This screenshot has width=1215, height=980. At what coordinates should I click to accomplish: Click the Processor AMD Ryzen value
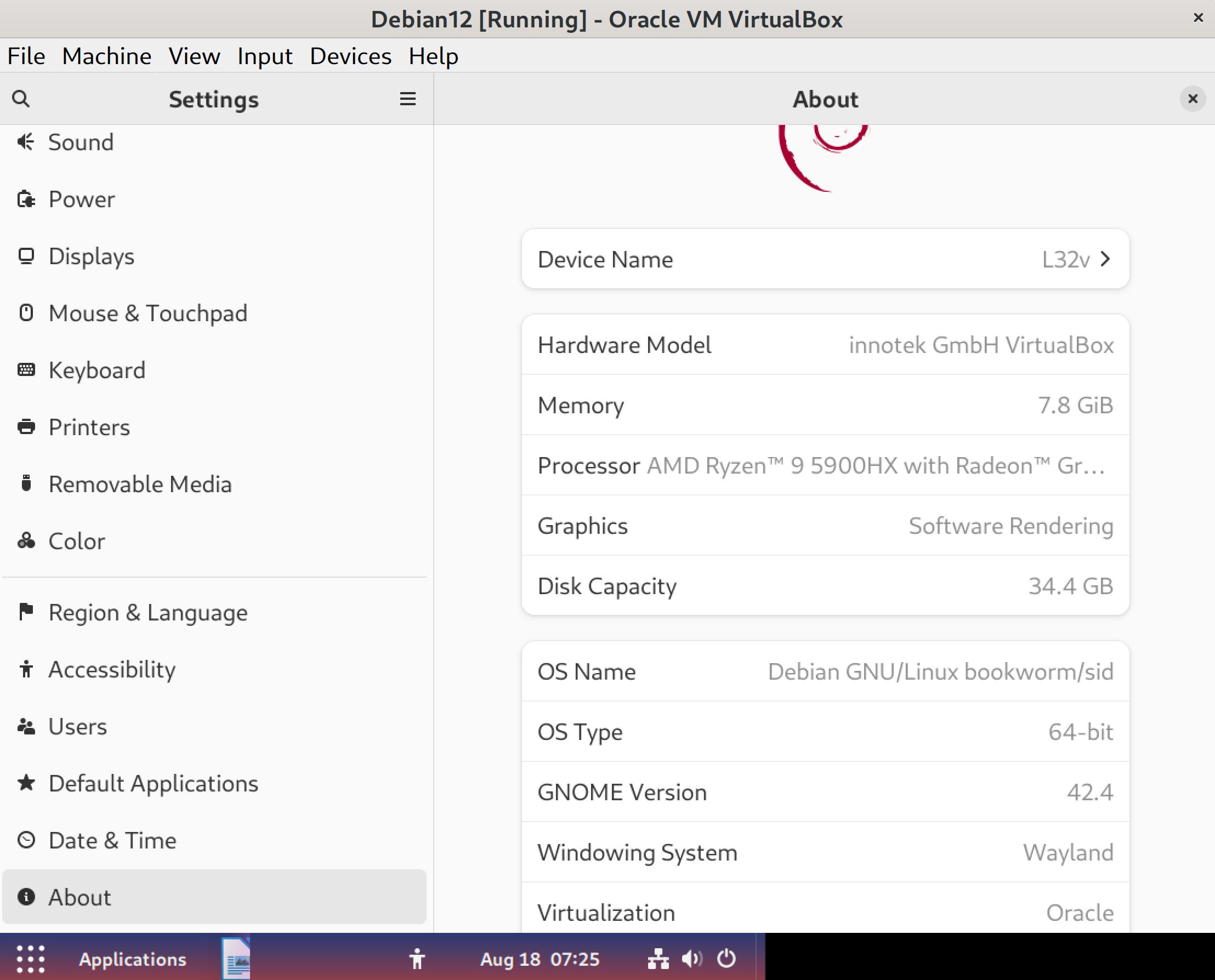pyautogui.click(x=876, y=465)
